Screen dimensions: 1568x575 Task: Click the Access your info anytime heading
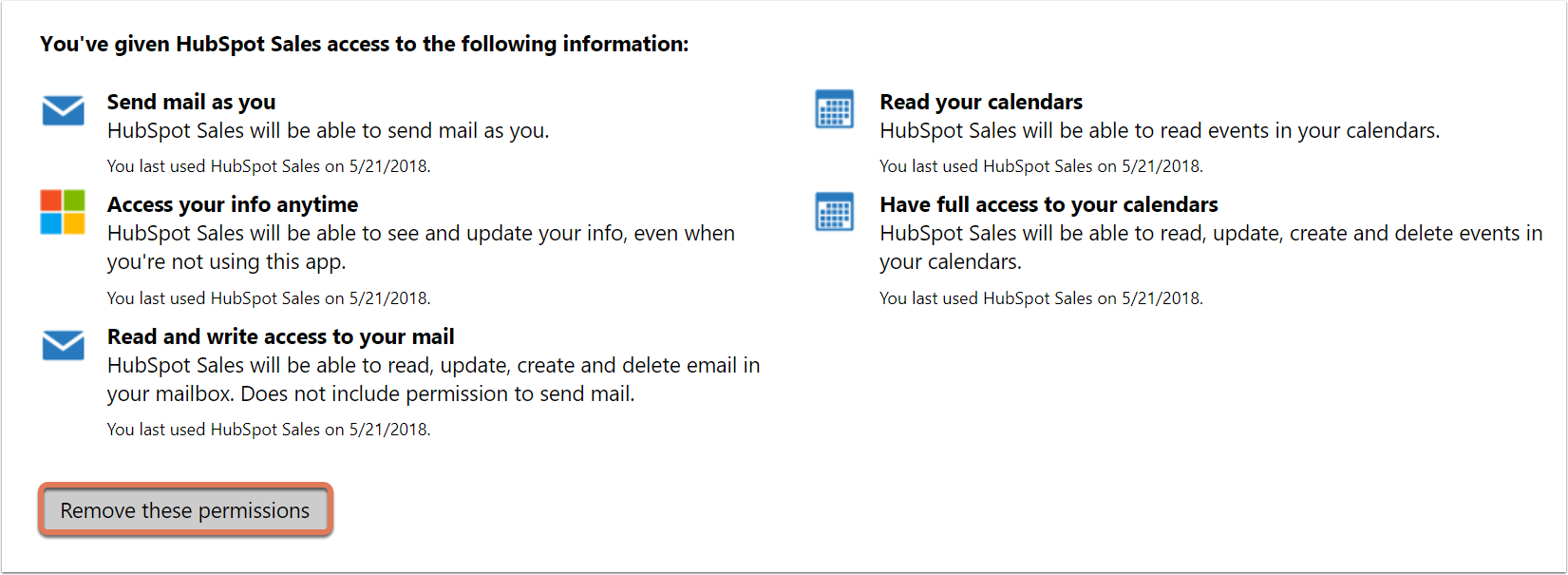[232, 203]
